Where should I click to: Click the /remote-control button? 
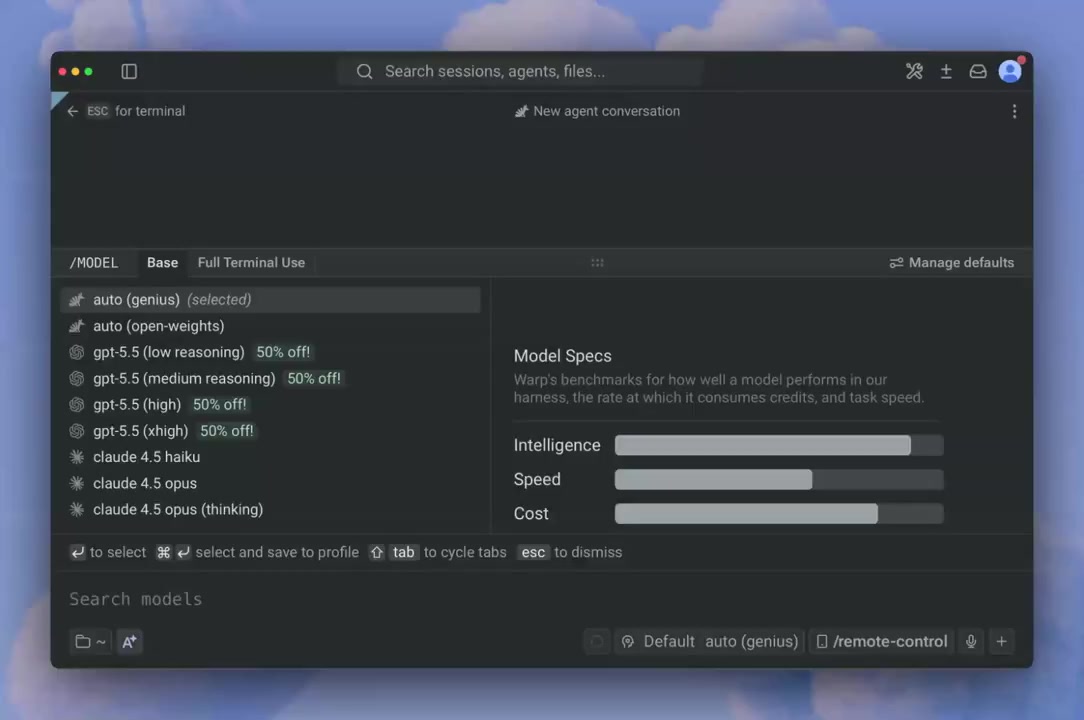coord(881,641)
